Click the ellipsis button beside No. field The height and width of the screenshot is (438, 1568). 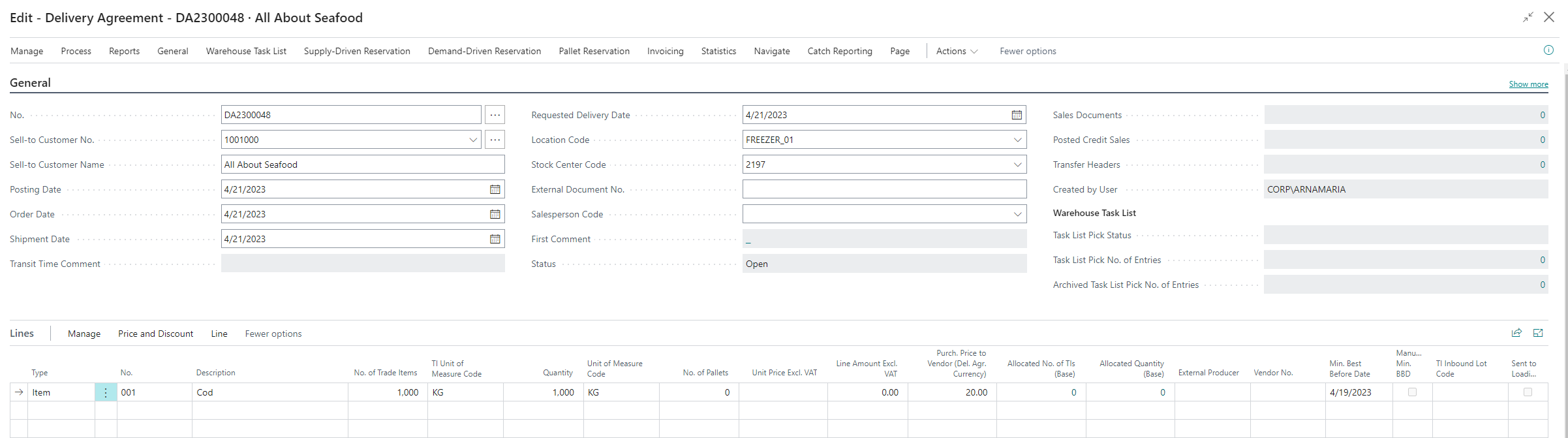[495, 115]
